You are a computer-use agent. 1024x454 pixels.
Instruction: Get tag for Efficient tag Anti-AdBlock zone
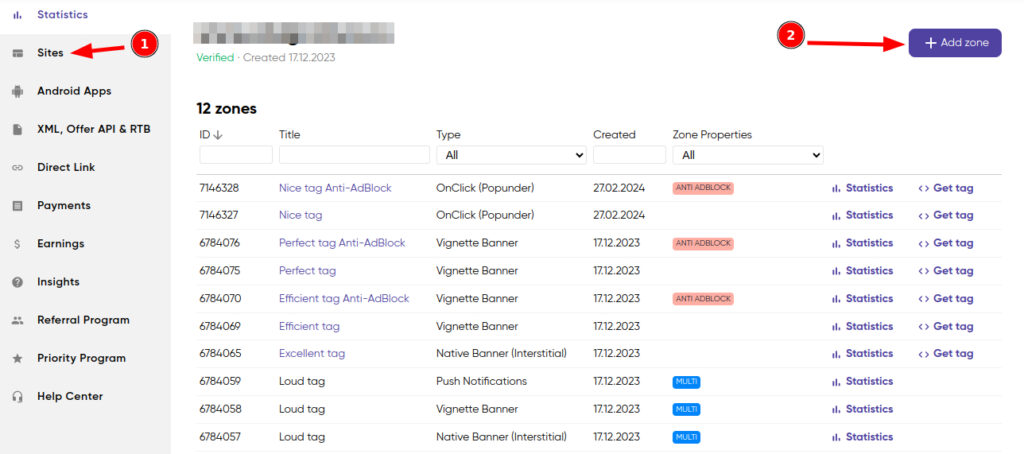click(x=946, y=299)
